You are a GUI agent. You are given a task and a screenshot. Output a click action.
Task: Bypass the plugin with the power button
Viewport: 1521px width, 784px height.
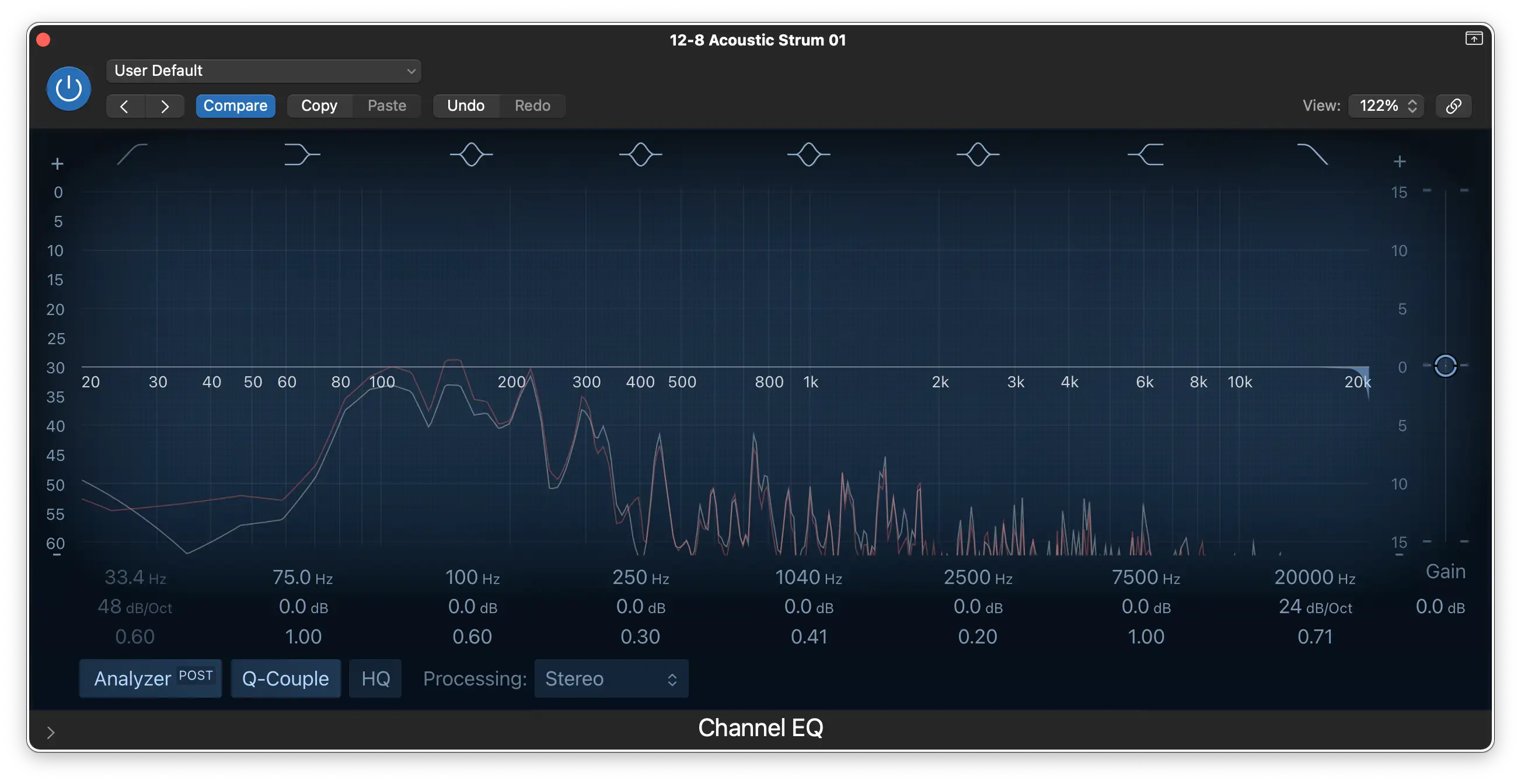point(68,89)
